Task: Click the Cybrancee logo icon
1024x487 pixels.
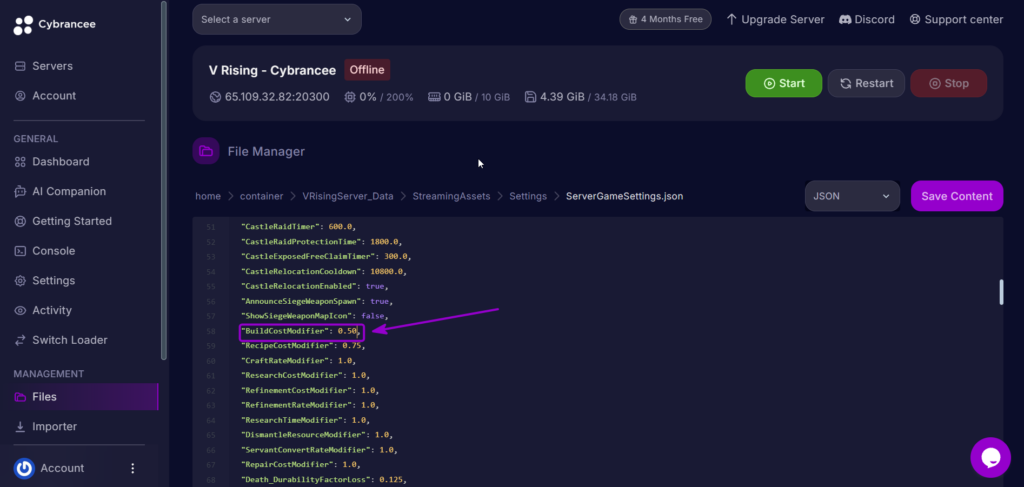Action: click(23, 24)
